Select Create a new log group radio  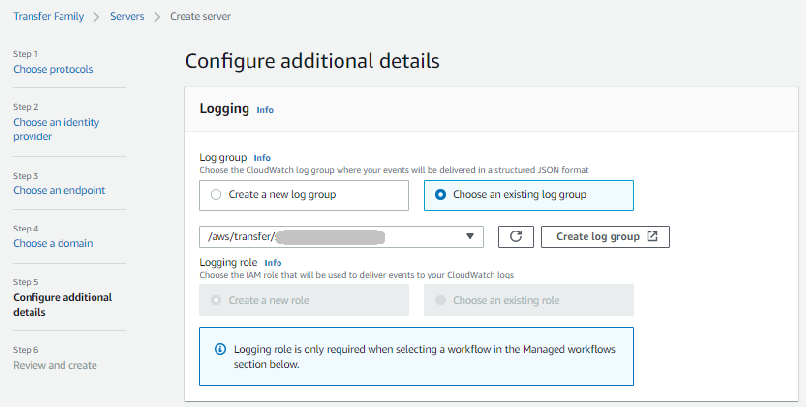pos(216,195)
